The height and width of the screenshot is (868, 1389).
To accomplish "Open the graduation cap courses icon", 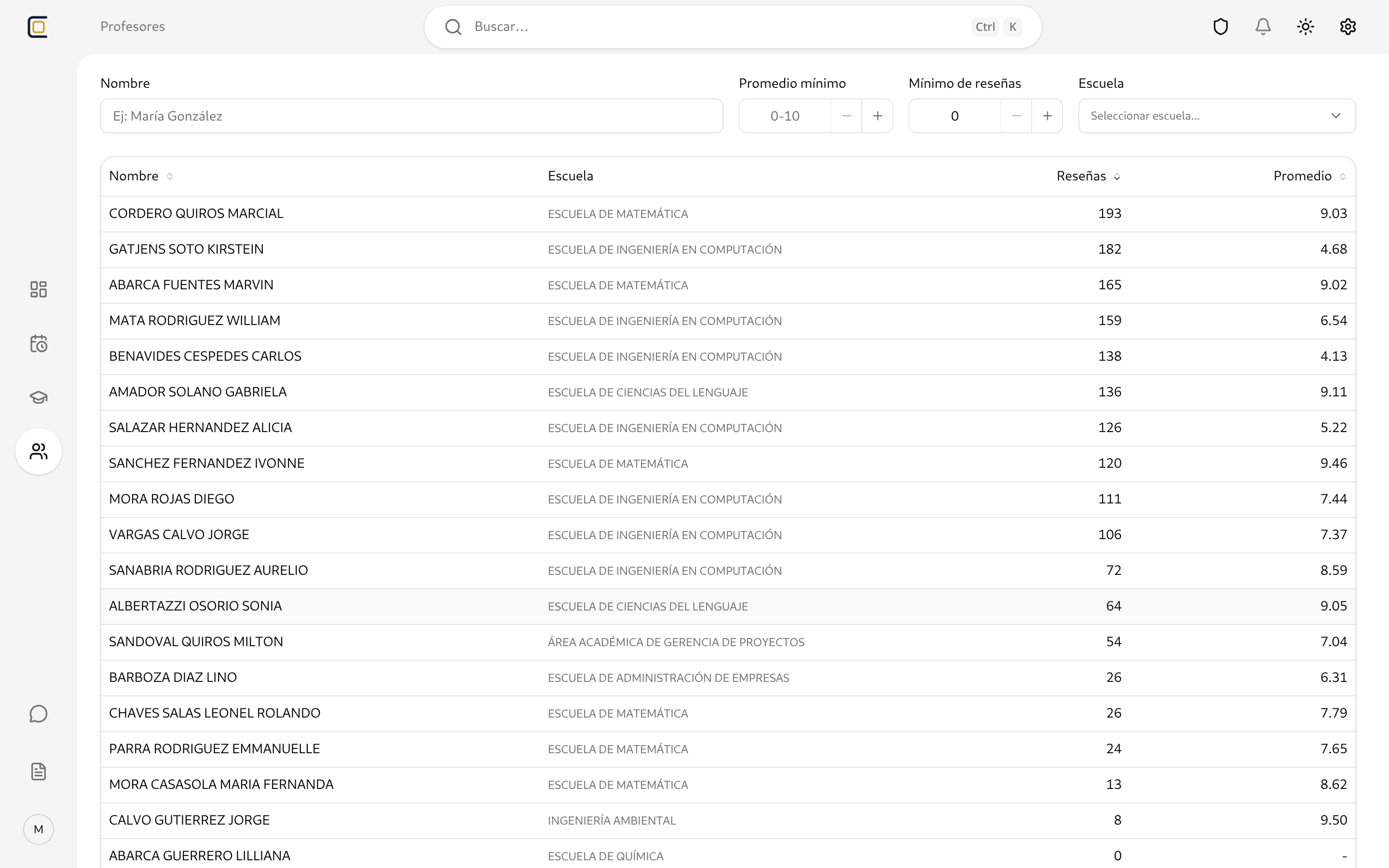I will pyautogui.click(x=39, y=397).
